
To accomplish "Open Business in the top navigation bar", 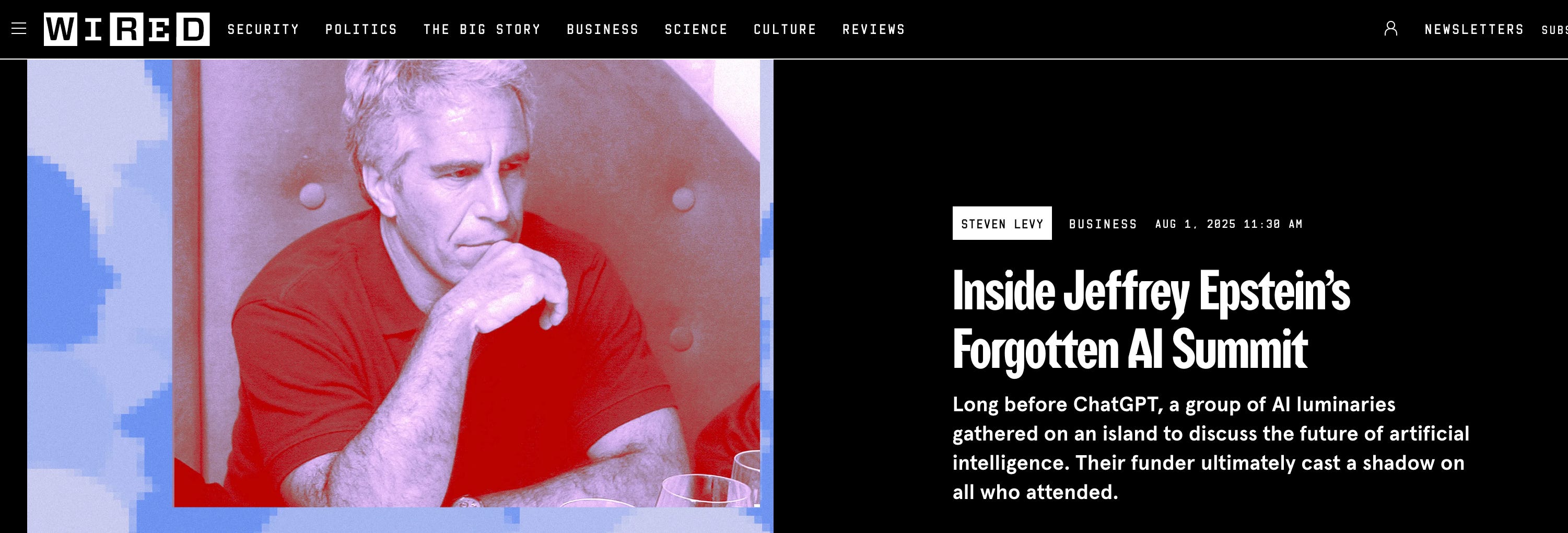I will [x=603, y=29].
